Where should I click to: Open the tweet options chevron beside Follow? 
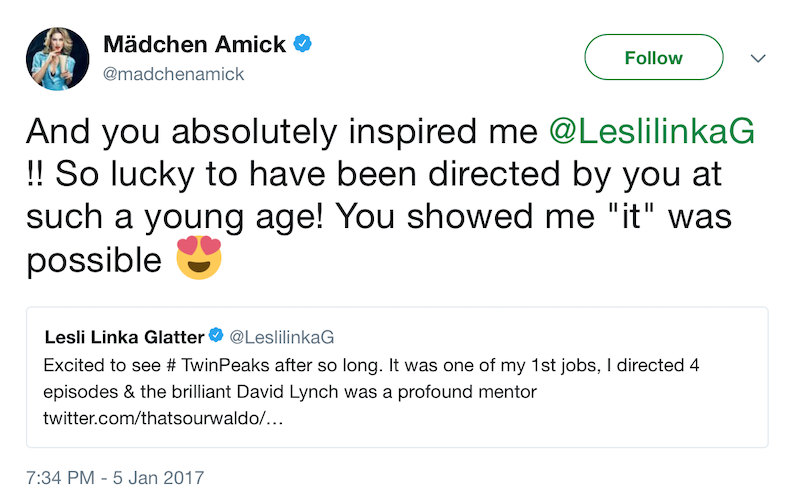coord(757,58)
